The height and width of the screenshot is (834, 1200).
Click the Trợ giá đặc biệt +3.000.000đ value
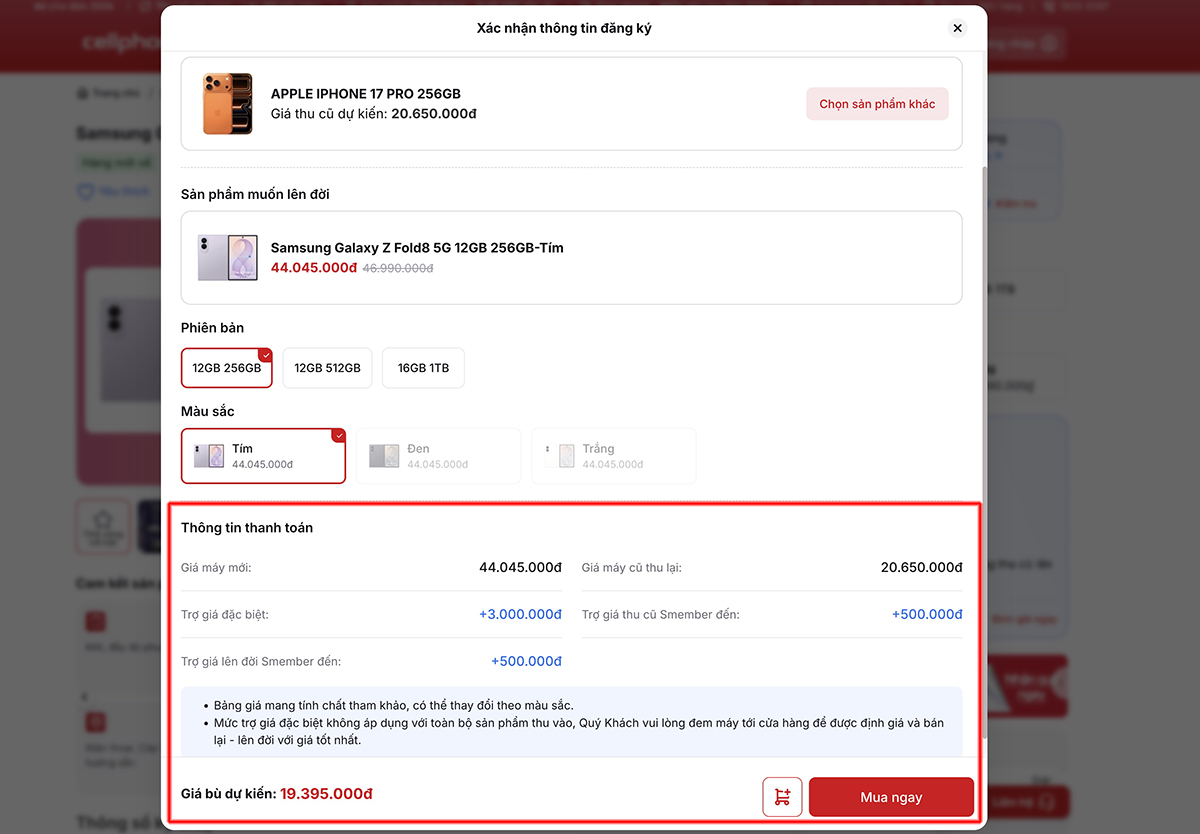[520, 614]
